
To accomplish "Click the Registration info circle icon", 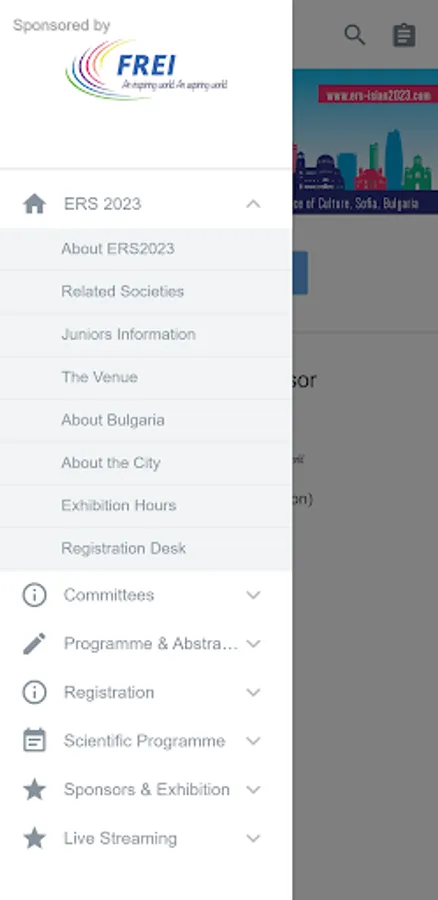I will pos(34,692).
